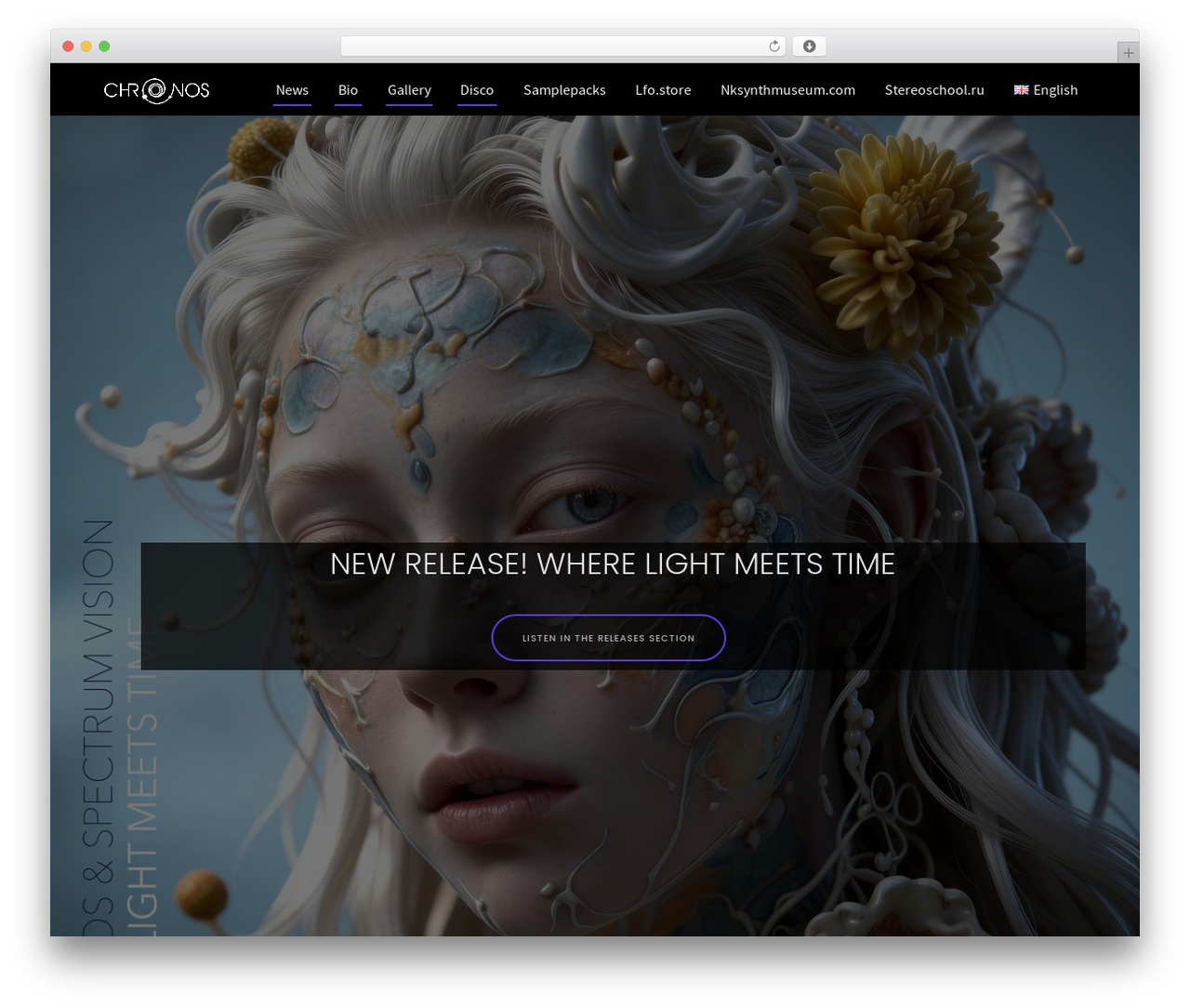Close the browser window with the red button
The image size is (1190, 1008).
click(68, 46)
